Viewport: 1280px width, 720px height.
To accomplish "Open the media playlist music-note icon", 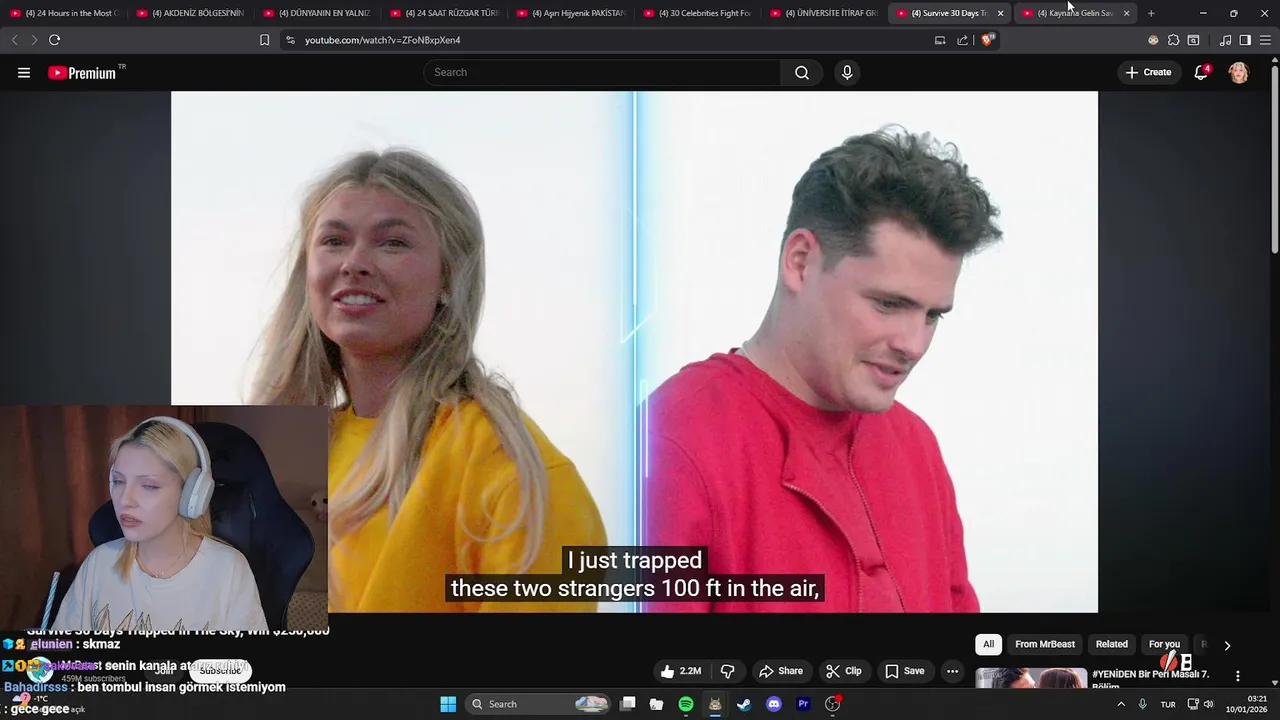I will coord(1225,40).
